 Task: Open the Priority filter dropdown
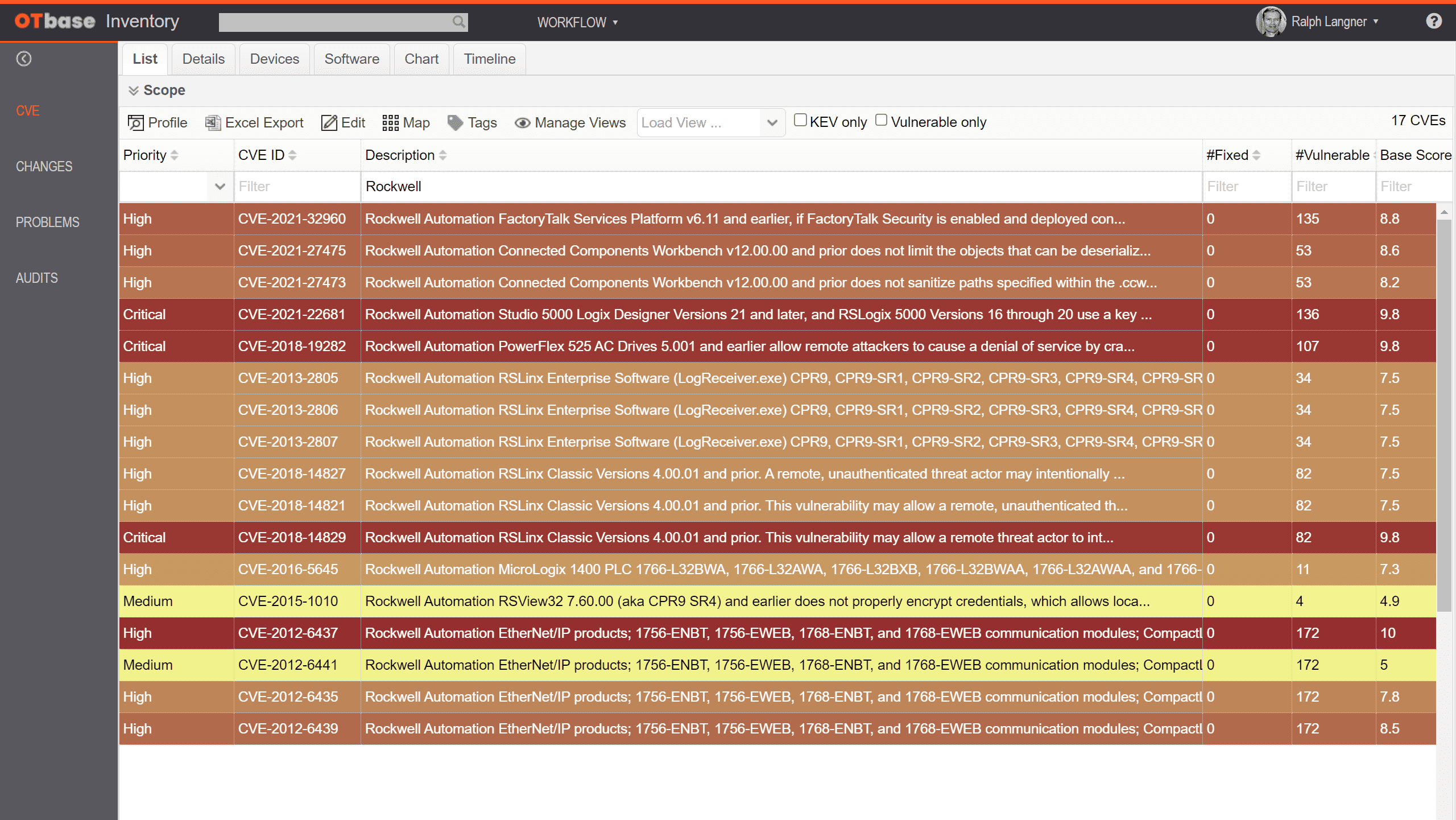(220, 186)
